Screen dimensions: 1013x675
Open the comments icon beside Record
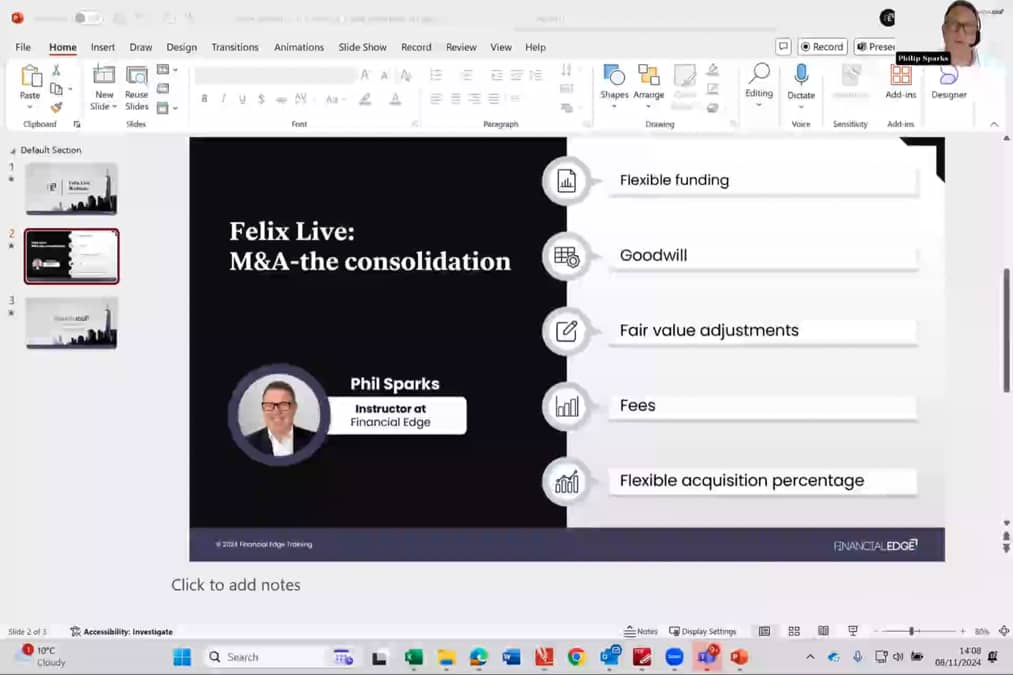point(783,47)
